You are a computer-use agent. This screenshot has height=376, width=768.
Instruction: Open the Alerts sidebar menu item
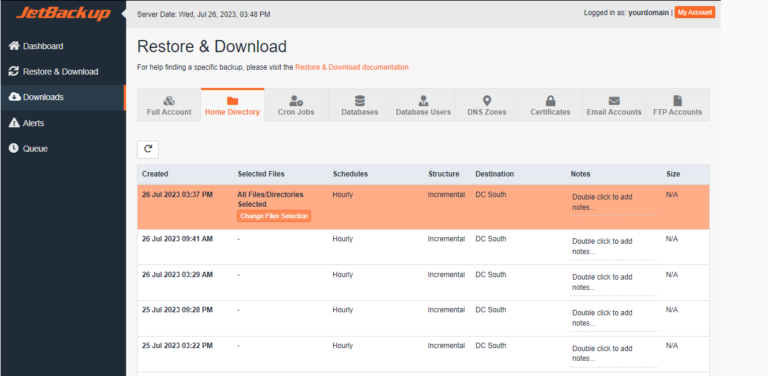point(63,123)
